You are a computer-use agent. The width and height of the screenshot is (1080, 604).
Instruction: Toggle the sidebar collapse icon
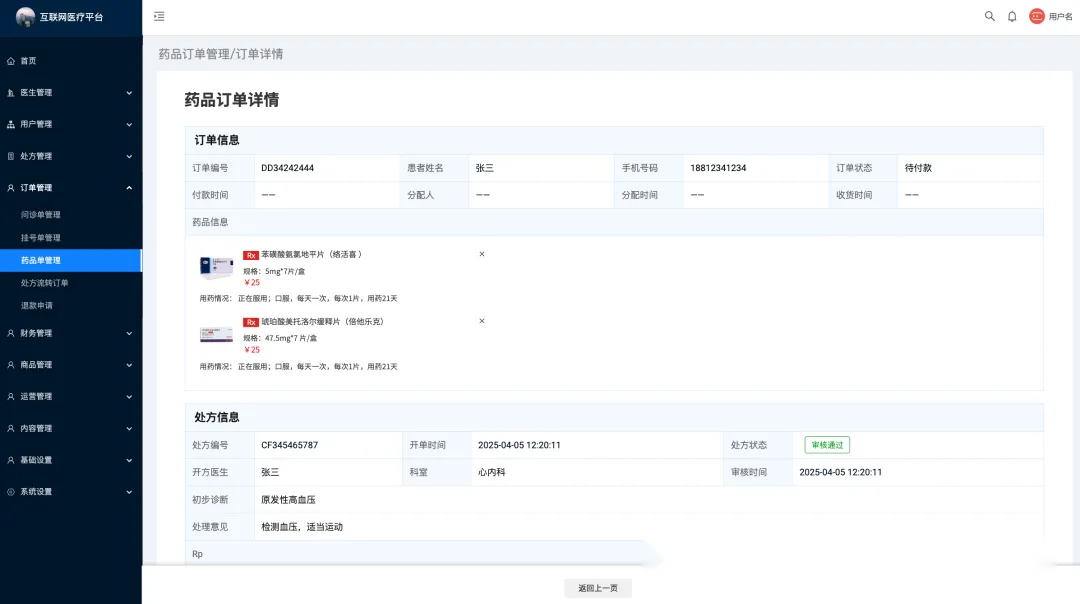[159, 16]
